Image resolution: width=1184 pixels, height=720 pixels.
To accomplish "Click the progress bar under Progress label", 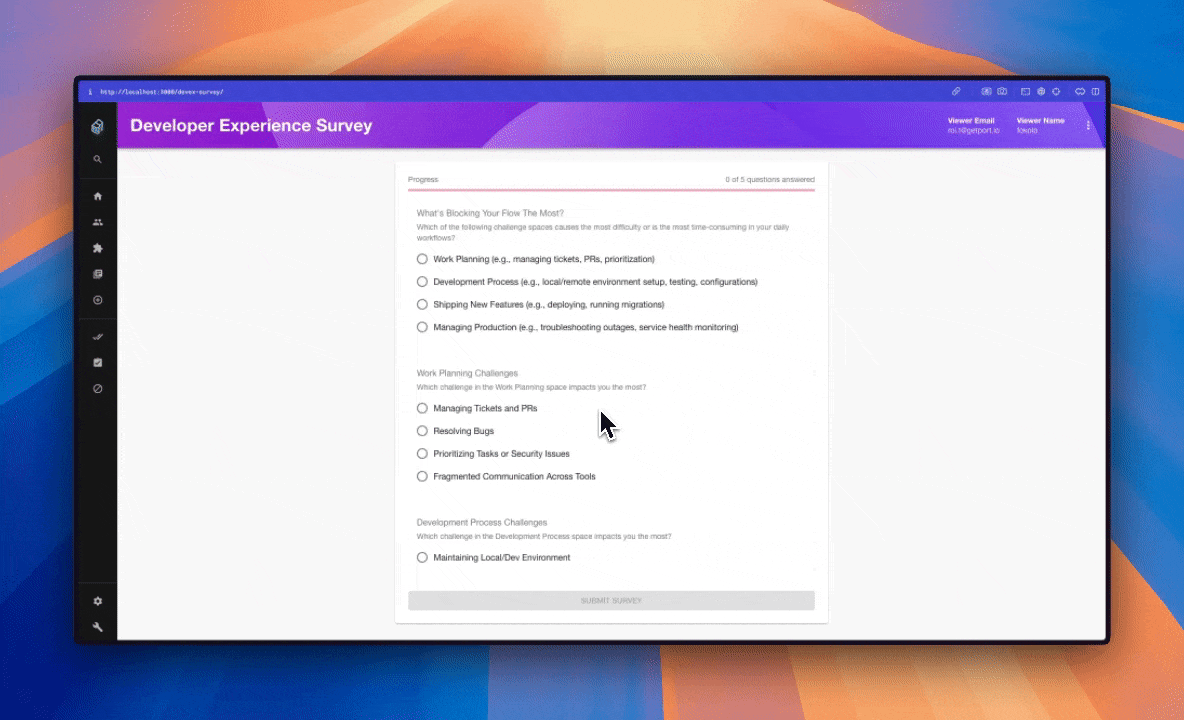I will pyautogui.click(x=611, y=191).
